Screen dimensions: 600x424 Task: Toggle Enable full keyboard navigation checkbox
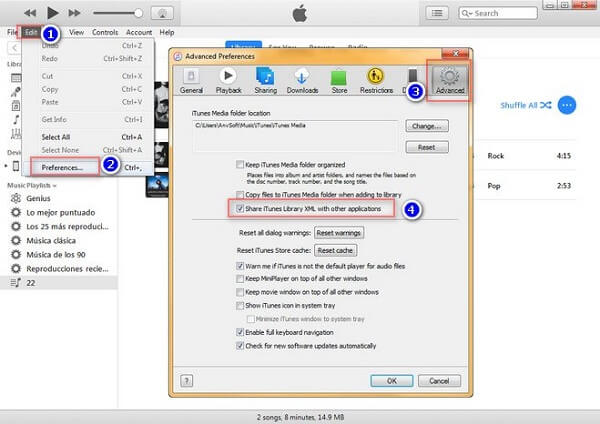pyautogui.click(x=240, y=332)
